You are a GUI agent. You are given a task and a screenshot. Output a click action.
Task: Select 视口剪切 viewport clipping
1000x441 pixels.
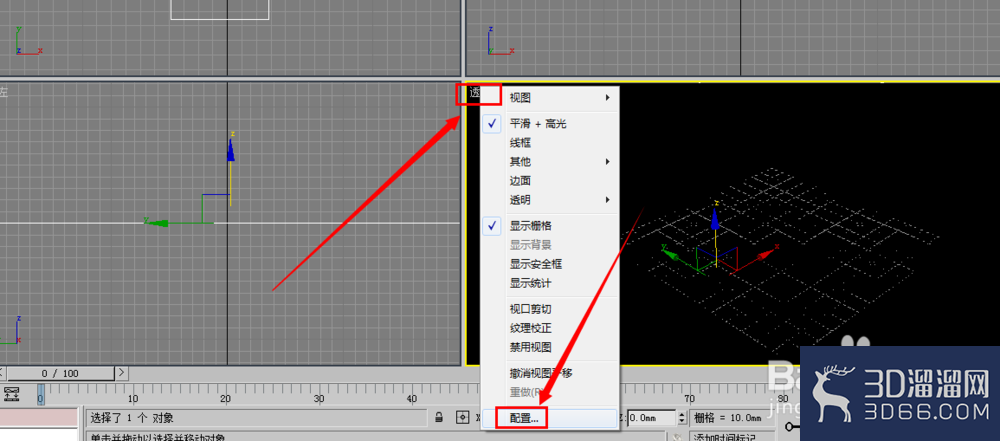click(550, 310)
